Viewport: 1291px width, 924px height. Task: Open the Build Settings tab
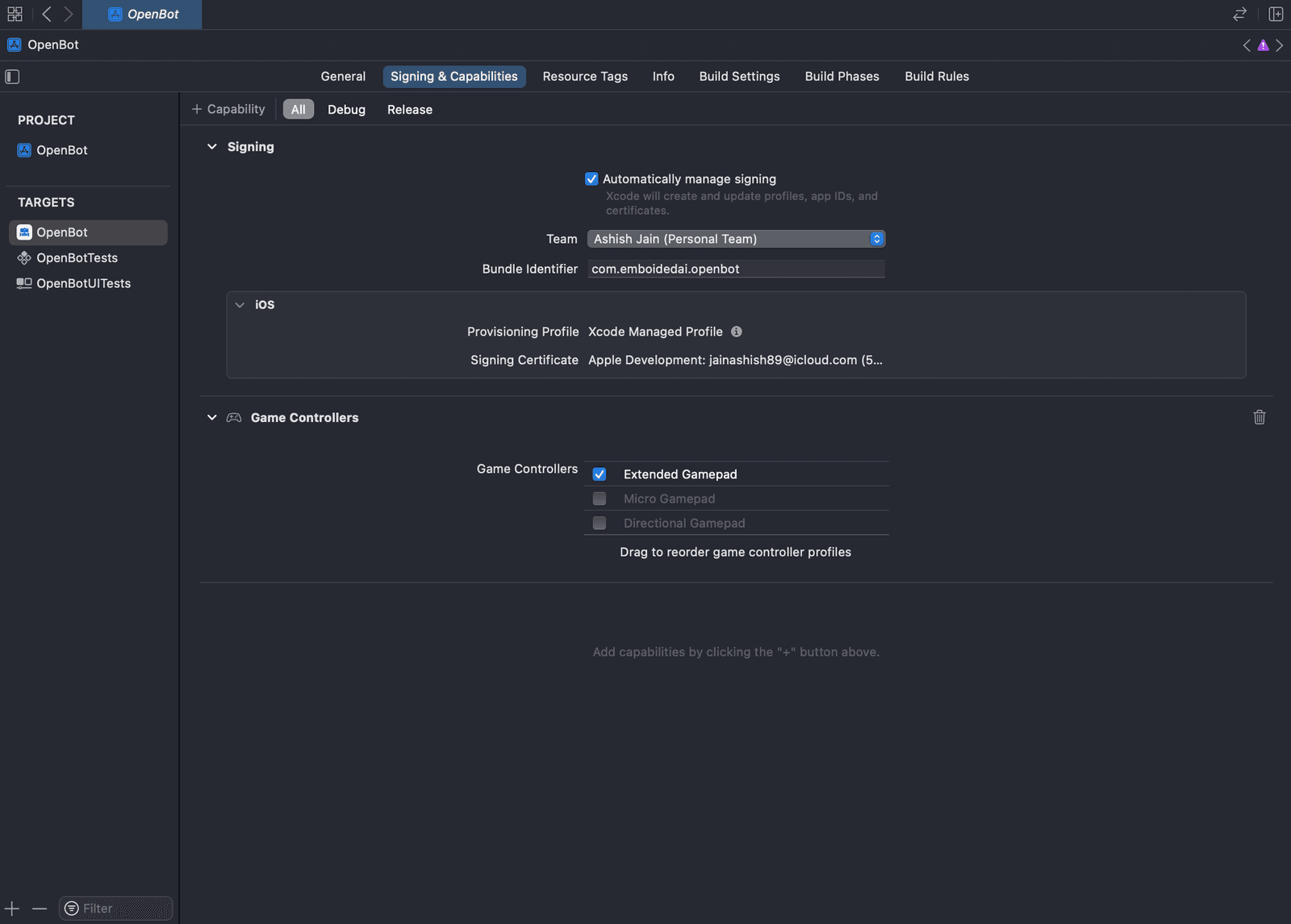739,77
